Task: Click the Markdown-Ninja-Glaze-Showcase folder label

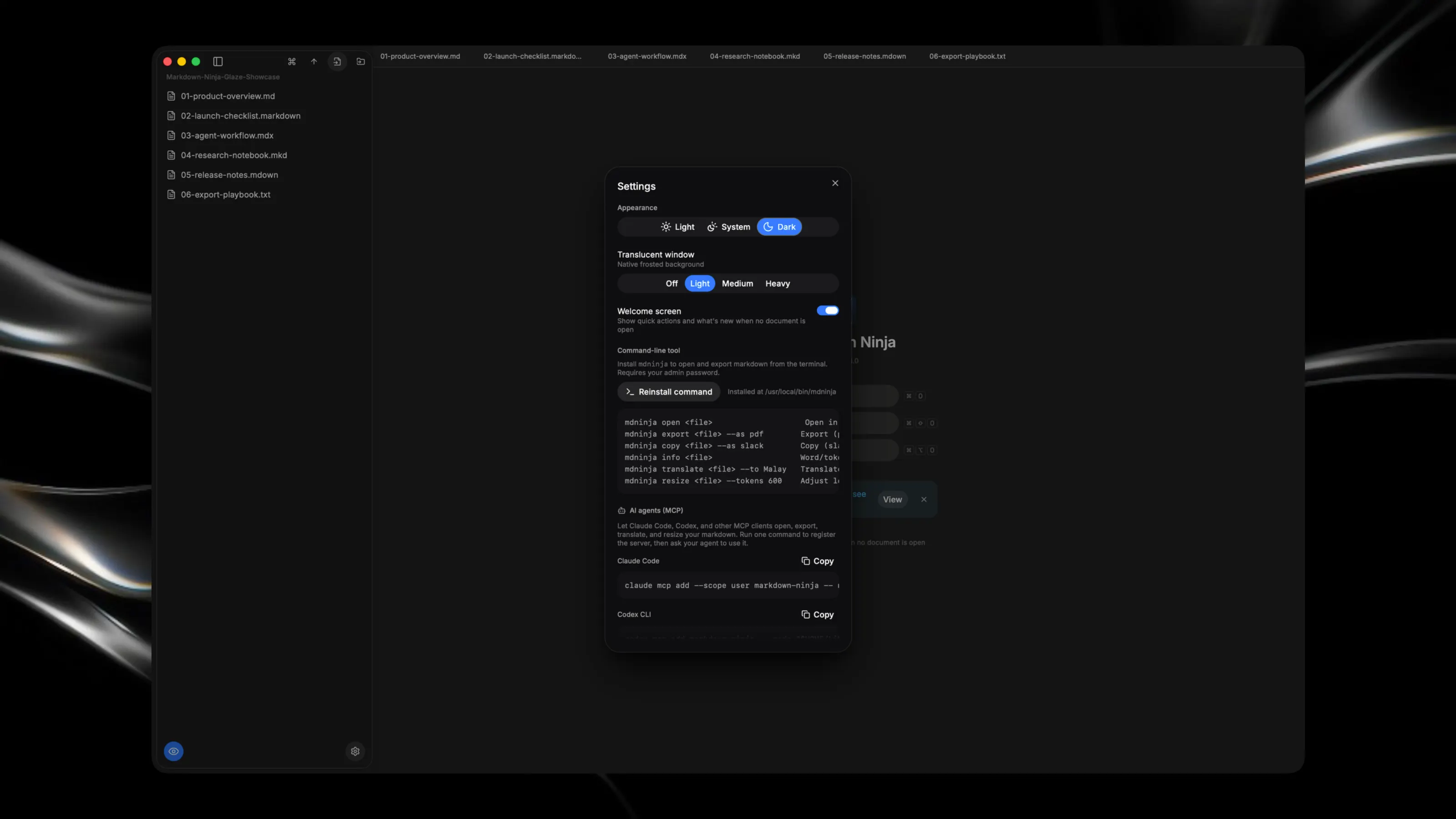Action: pyautogui.click(x=222, y=77)
